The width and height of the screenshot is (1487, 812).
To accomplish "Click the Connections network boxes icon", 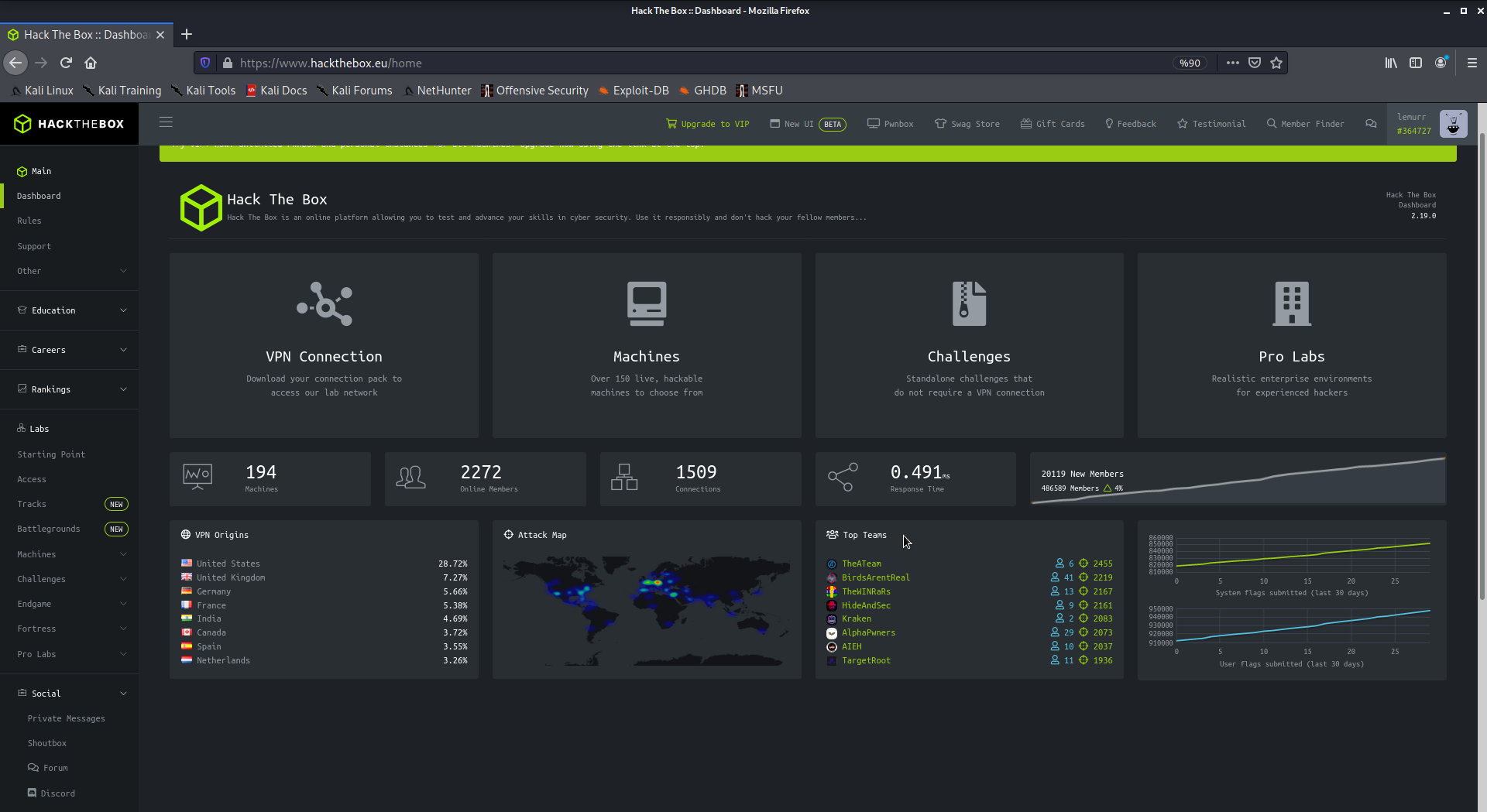I will 624,477.
